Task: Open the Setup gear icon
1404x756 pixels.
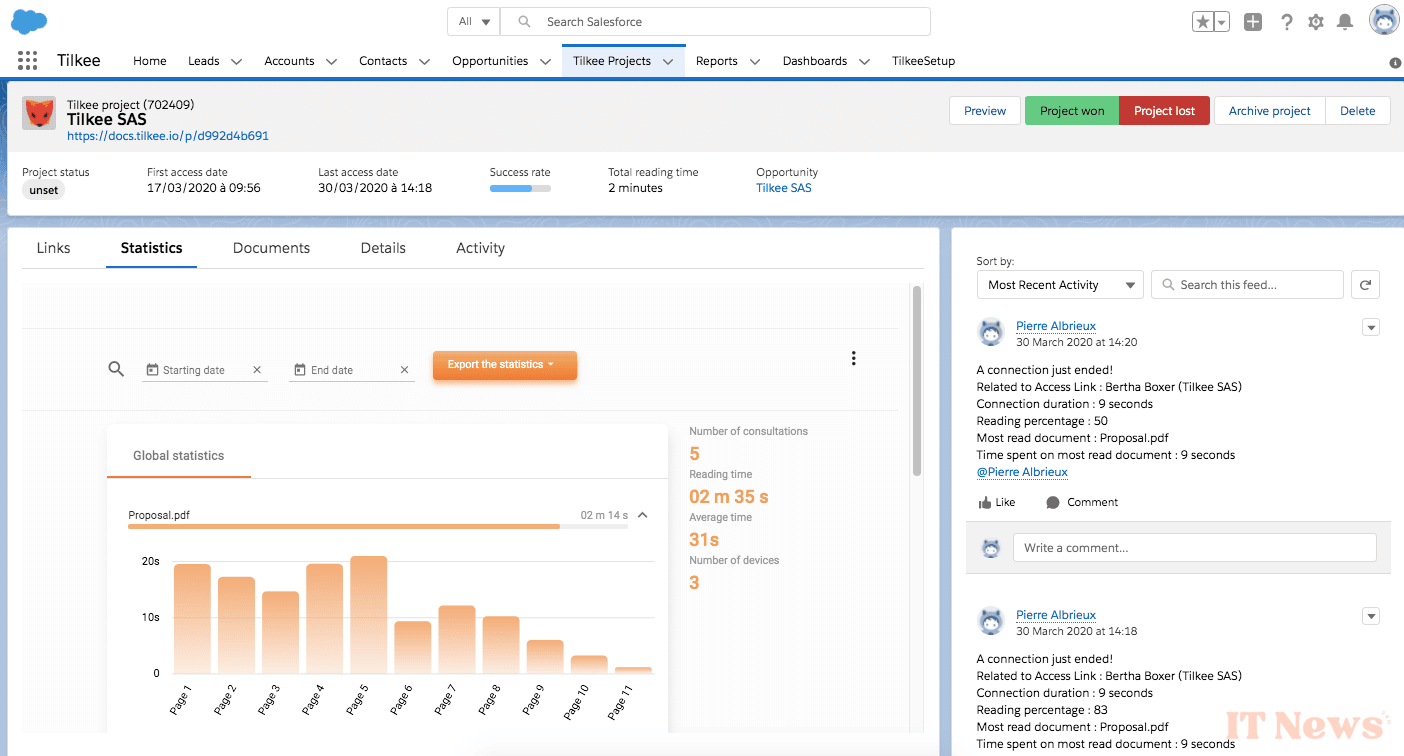Action: (1316, 22)
